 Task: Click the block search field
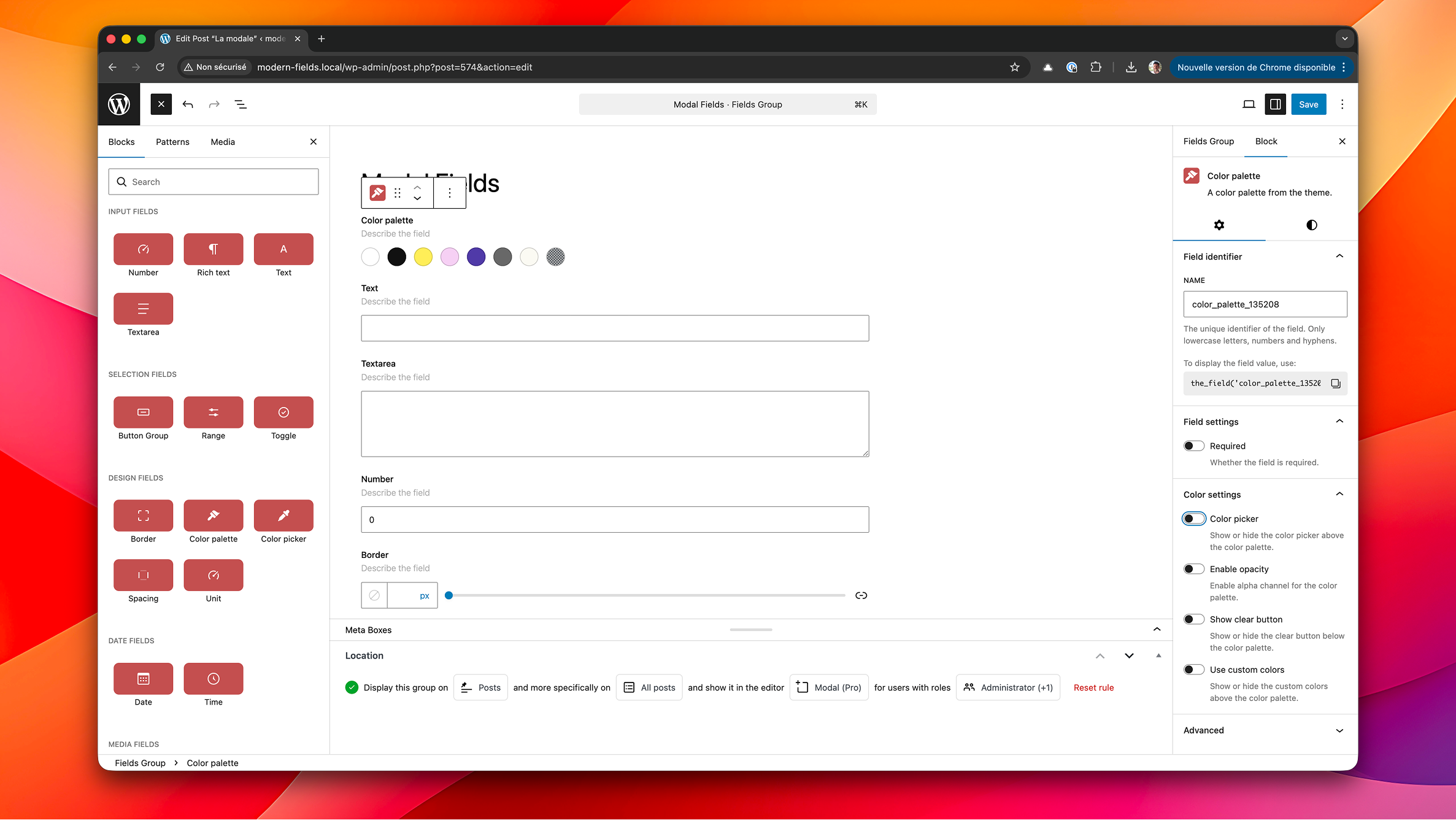click(x=213, y=181)
